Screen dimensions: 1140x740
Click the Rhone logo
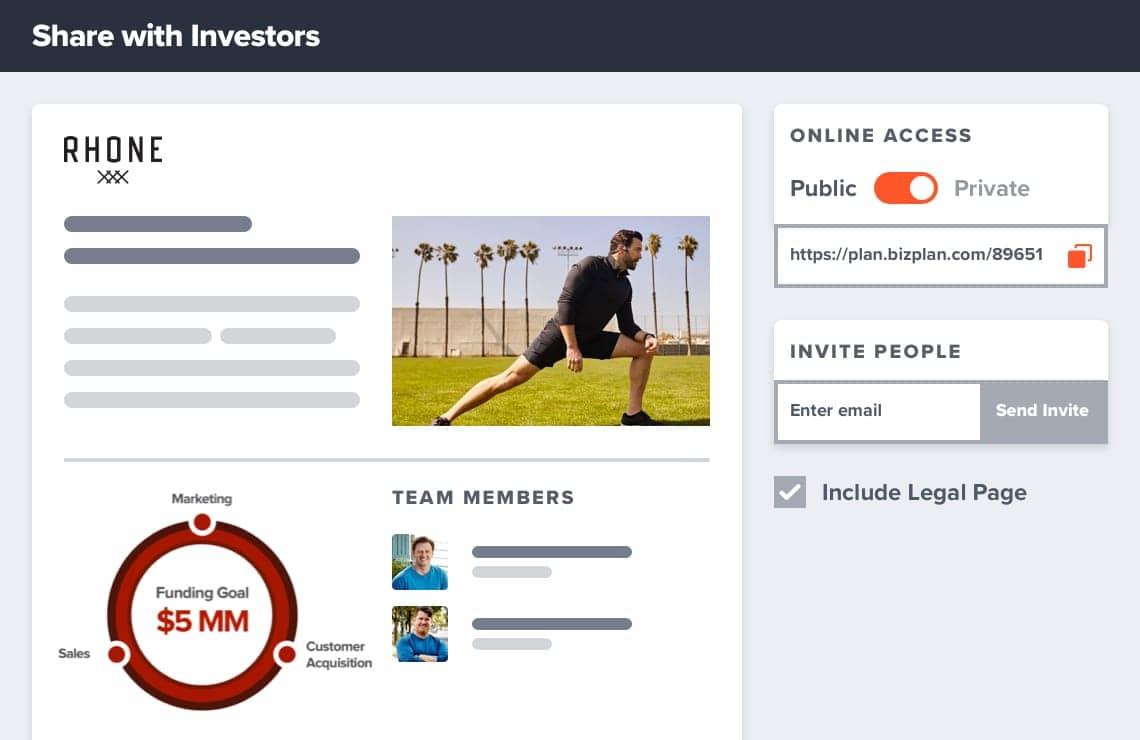pyautogui.click(x=113, y=159)
